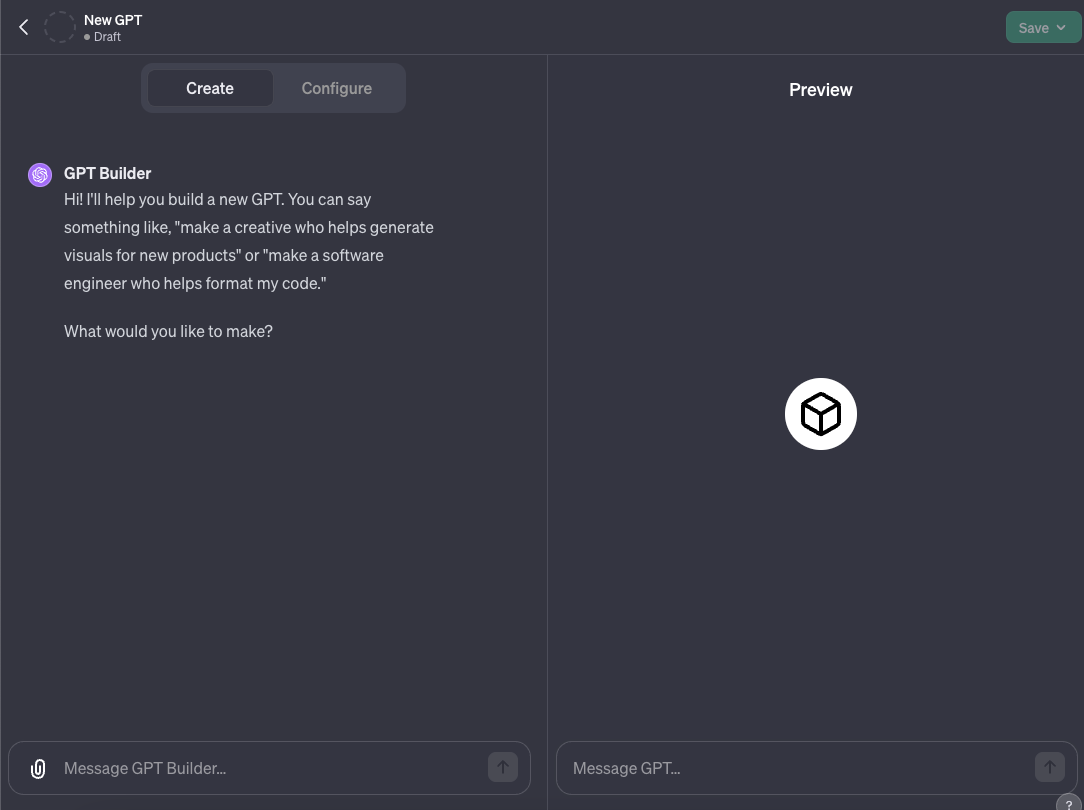
Task: Click the purple GPT Builder avatar icon
Action: (x=40, y=175)
